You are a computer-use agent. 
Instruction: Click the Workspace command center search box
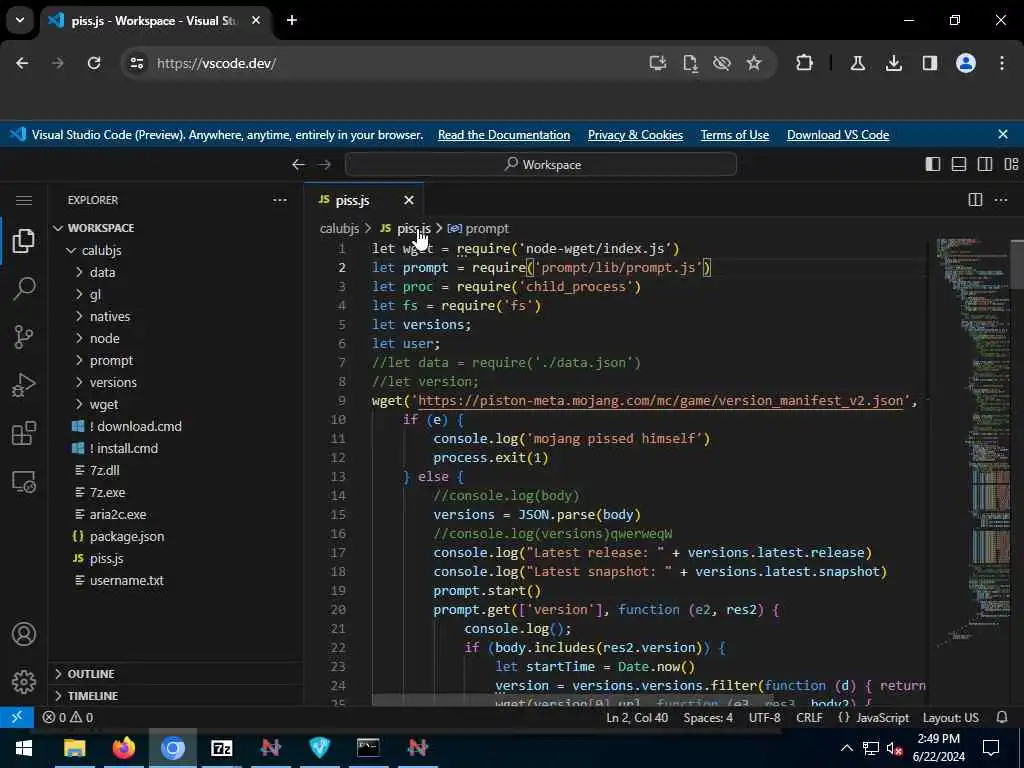click(541, 165)
